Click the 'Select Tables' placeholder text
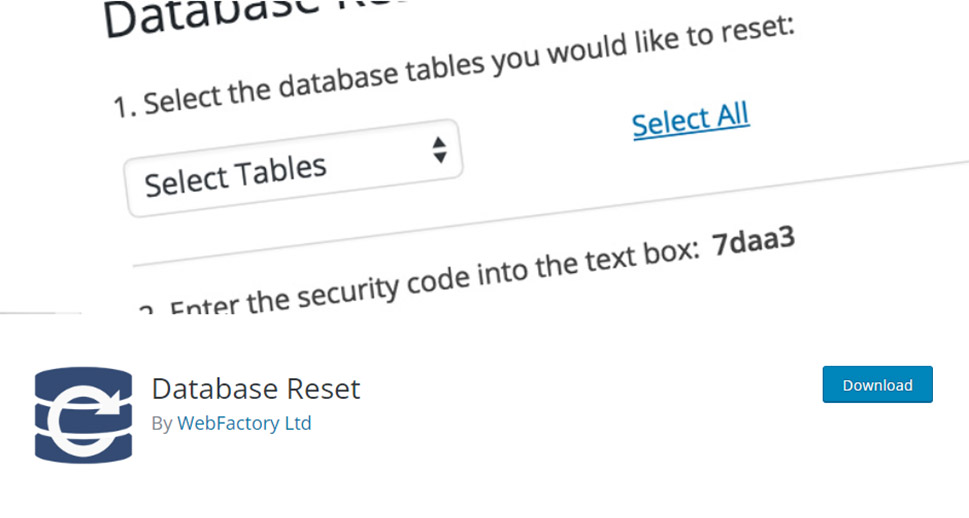Screen dimensions: 969x518 point(235,177)
